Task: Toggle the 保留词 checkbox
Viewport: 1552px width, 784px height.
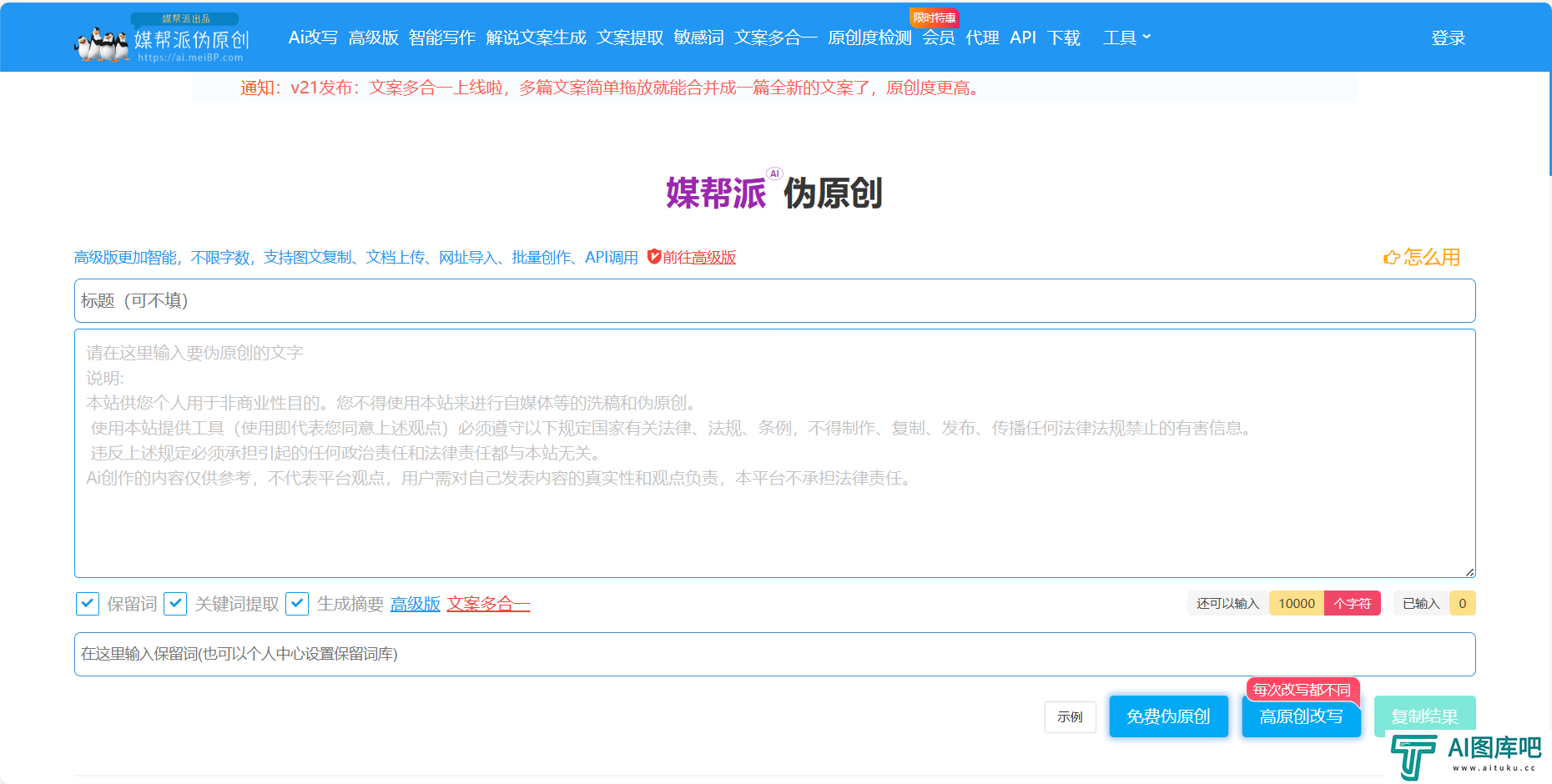Action: [88, 604]
